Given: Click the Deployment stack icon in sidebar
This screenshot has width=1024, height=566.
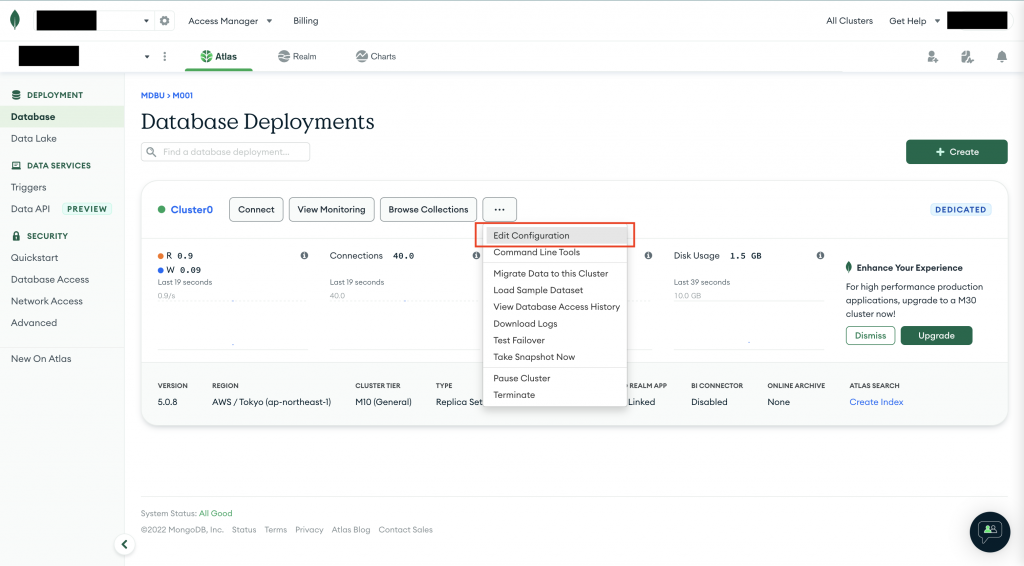Looking at the screenshot, I should (16, 95).
